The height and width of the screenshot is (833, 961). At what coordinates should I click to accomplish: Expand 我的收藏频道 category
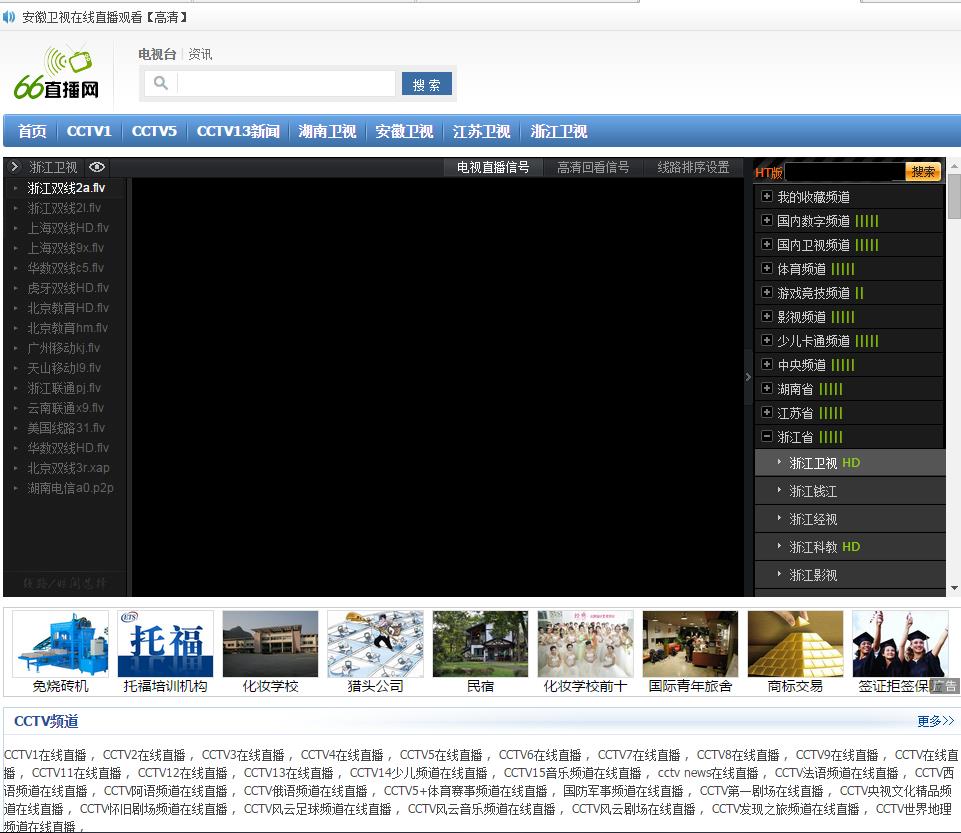pos(767,196)
